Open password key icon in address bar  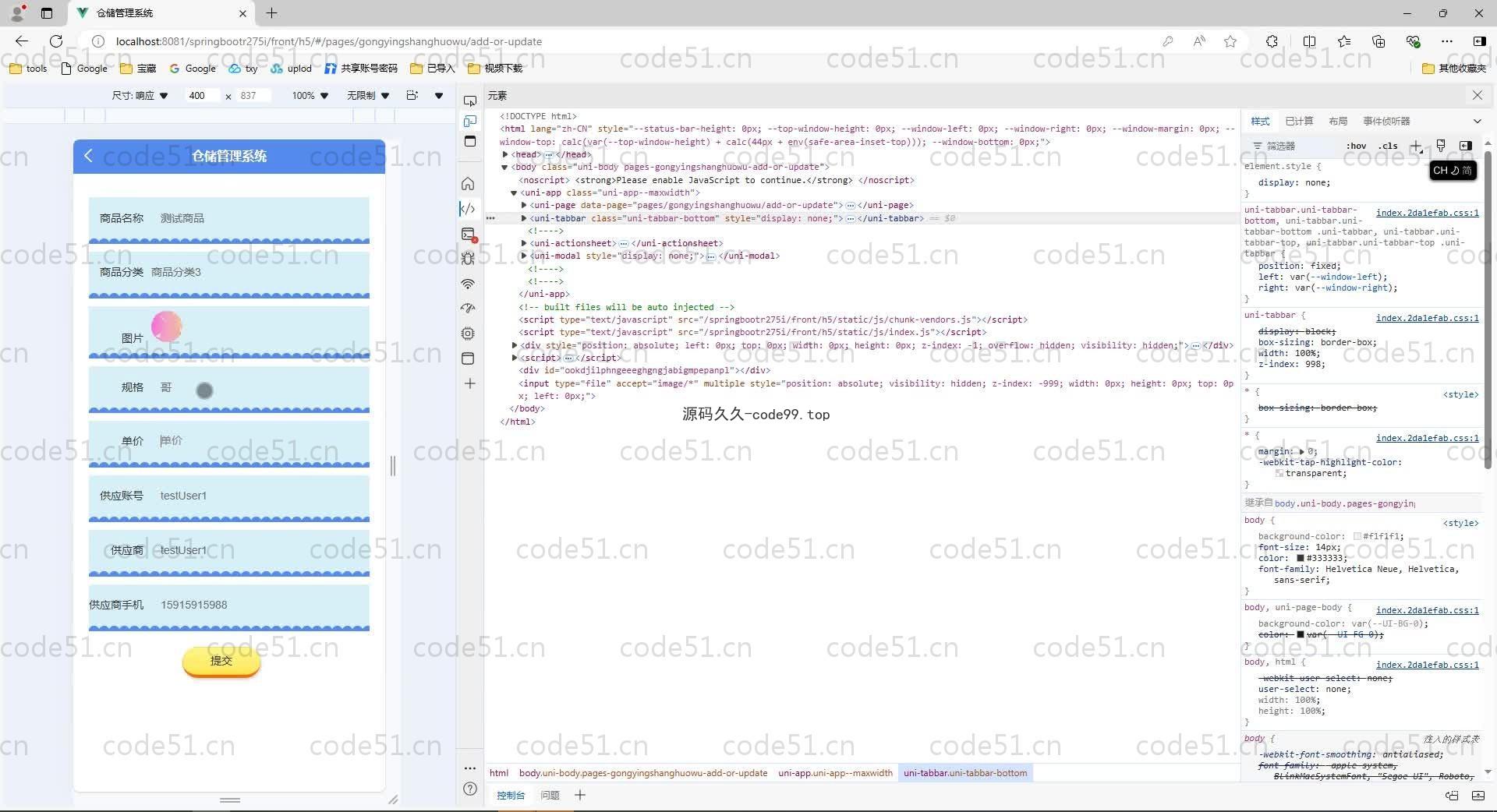point(1167,41)
